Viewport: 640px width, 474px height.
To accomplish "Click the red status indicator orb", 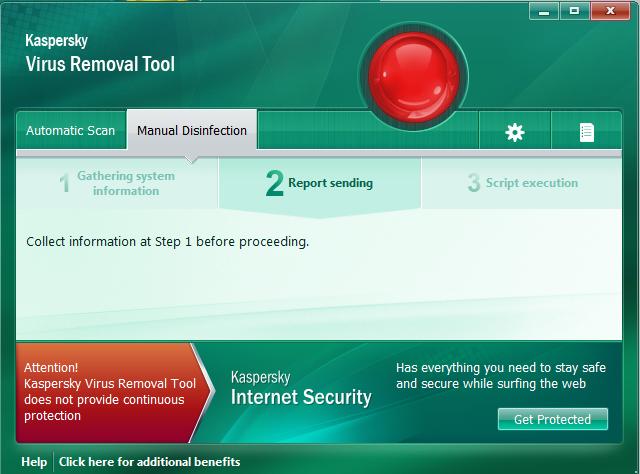I will [413, 77].
